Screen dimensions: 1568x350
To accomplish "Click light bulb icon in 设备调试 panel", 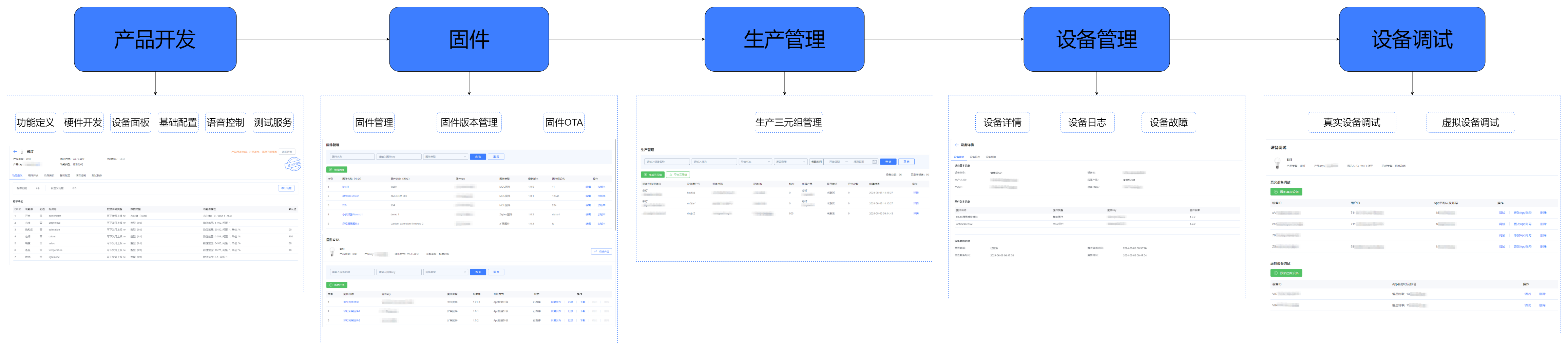I will [x=1277, y=163].
